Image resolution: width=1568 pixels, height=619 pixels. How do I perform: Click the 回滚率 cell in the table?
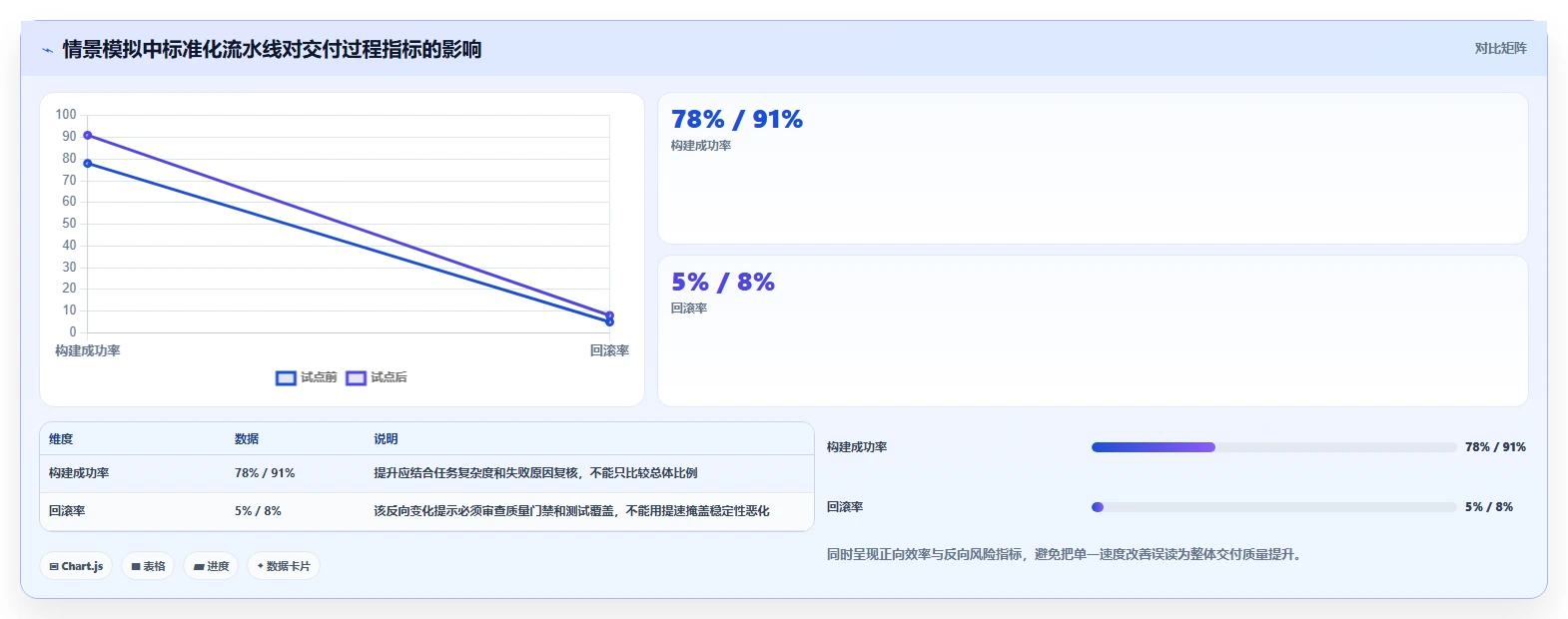tap(67, 511)
